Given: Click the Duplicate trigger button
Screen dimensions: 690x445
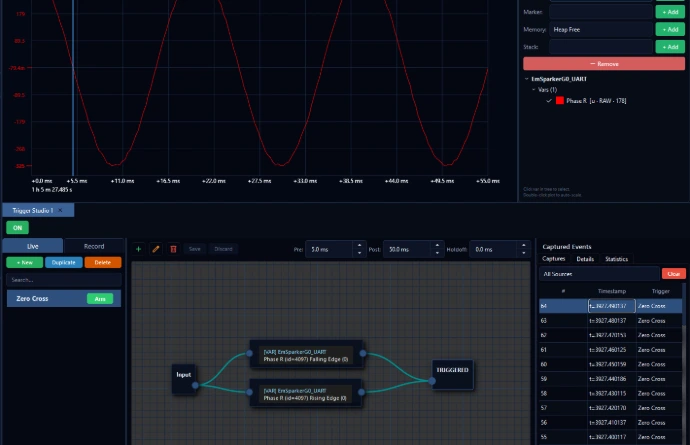Looking at the screenshot, I should (x=64, y=262).
